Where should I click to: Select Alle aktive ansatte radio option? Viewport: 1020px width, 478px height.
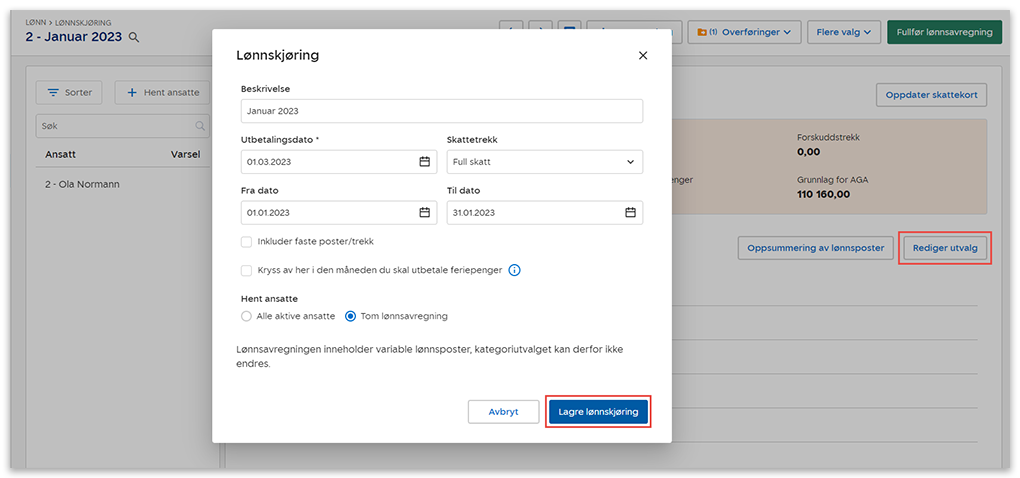coord(247,316)
